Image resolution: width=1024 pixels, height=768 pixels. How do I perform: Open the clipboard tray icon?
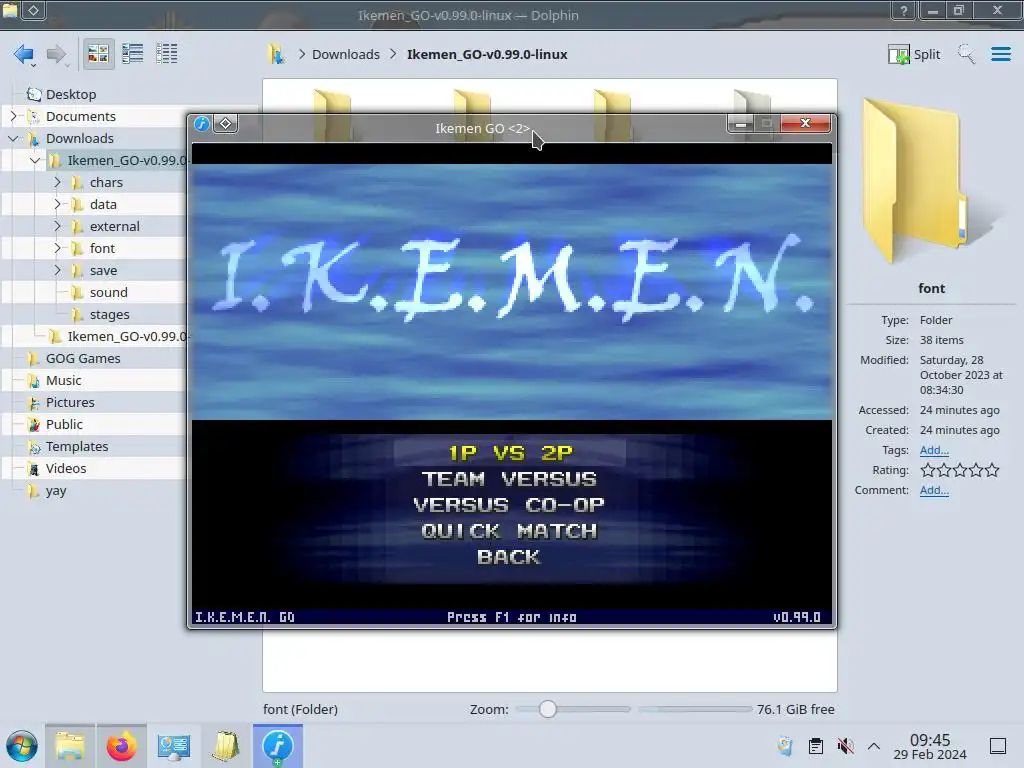tap(816, 746)
